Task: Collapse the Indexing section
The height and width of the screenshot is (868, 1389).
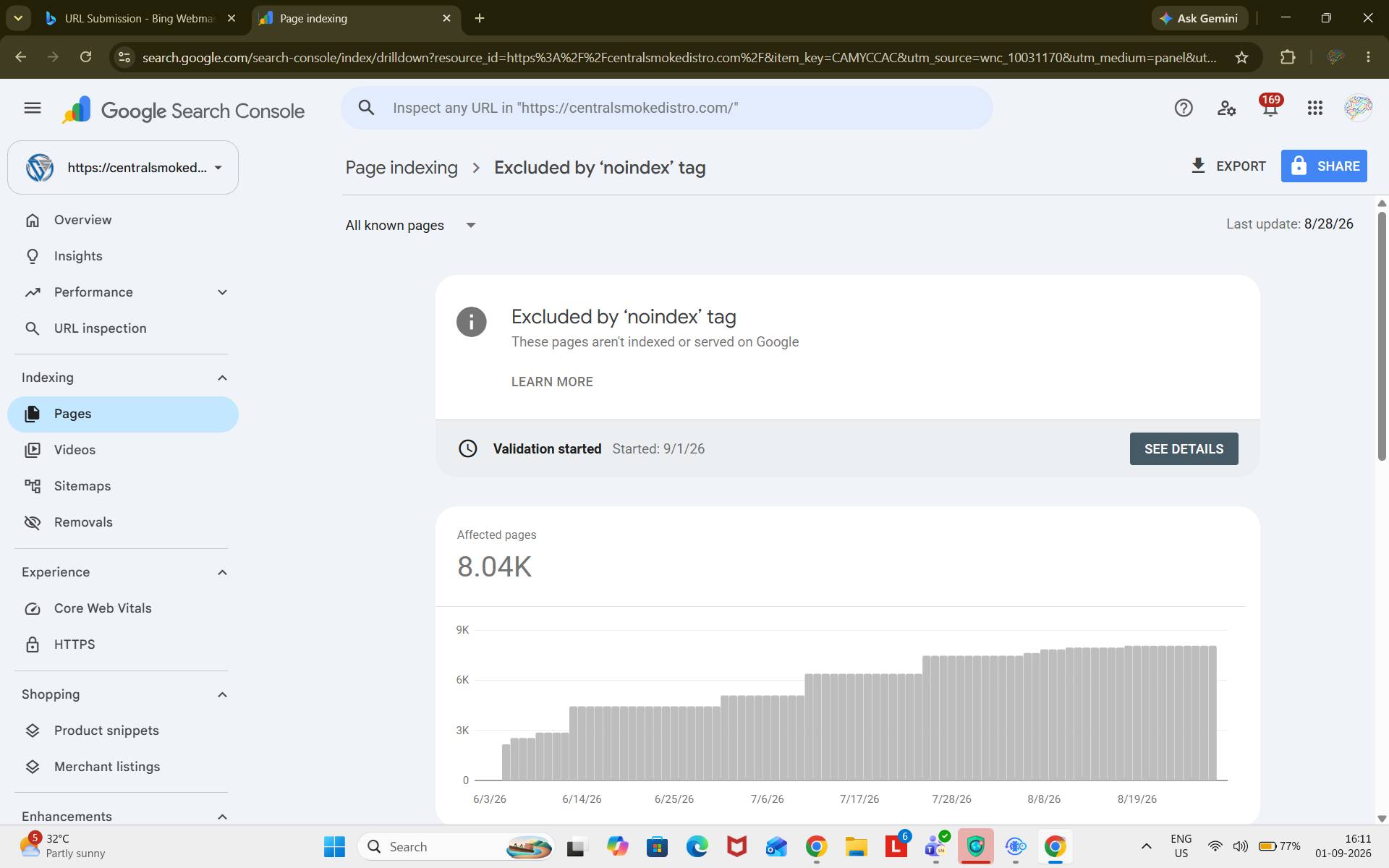Action: [x=222, y=378]
